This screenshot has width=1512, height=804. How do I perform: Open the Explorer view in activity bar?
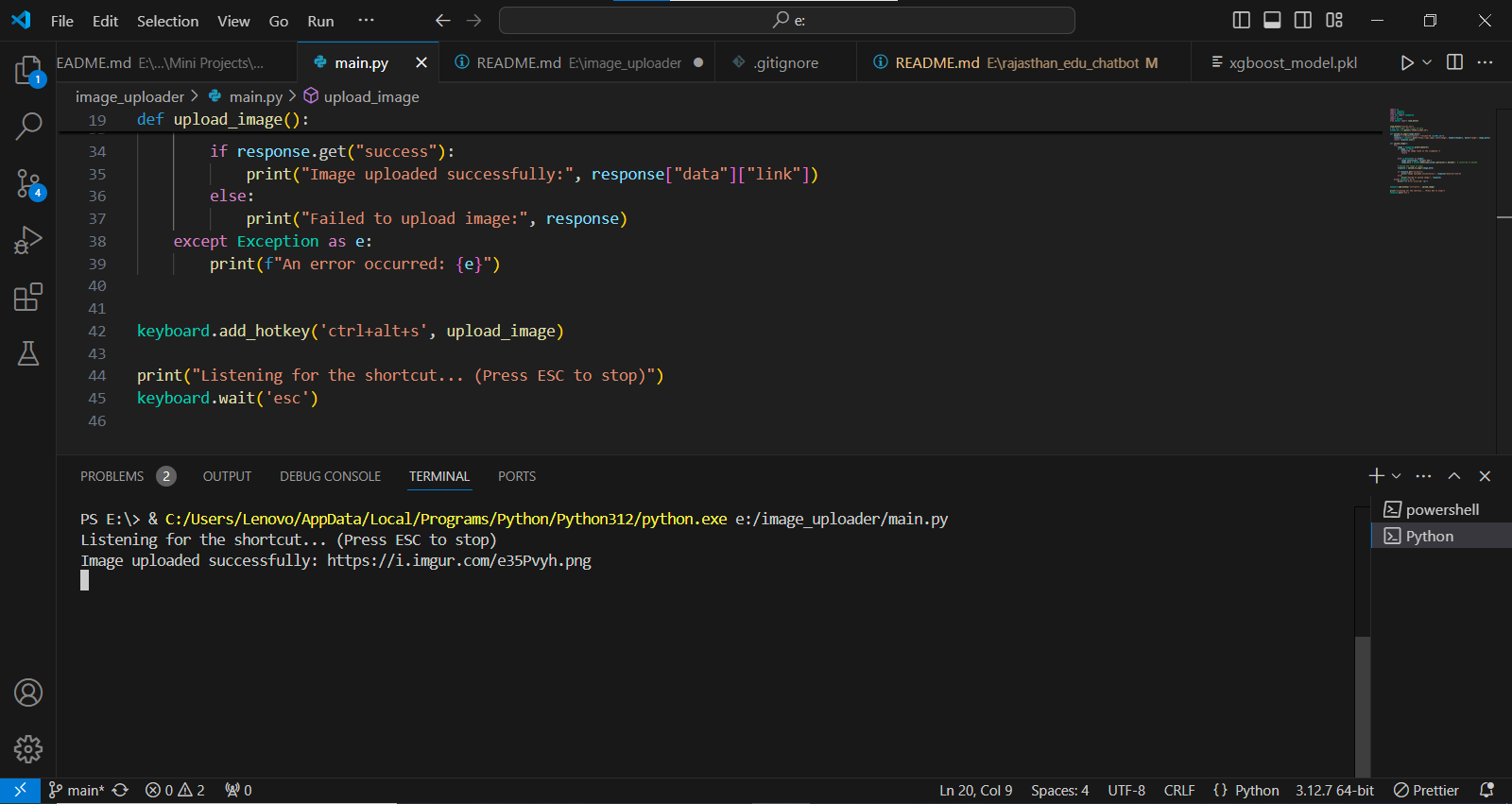click(x=28, y=71)
